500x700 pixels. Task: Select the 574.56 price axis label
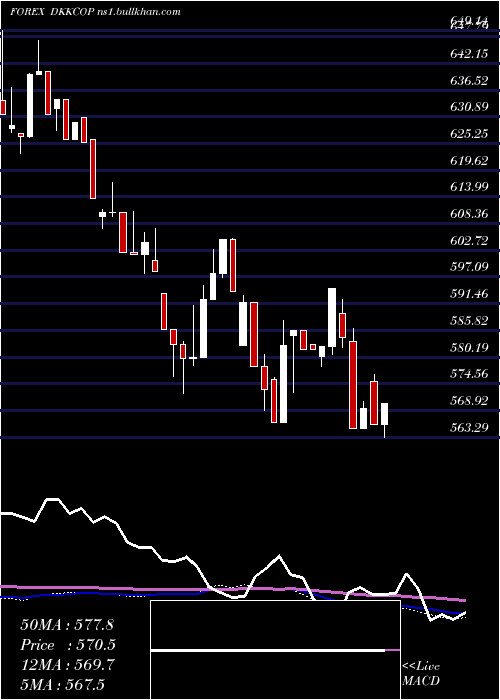(x=469, y=374)
